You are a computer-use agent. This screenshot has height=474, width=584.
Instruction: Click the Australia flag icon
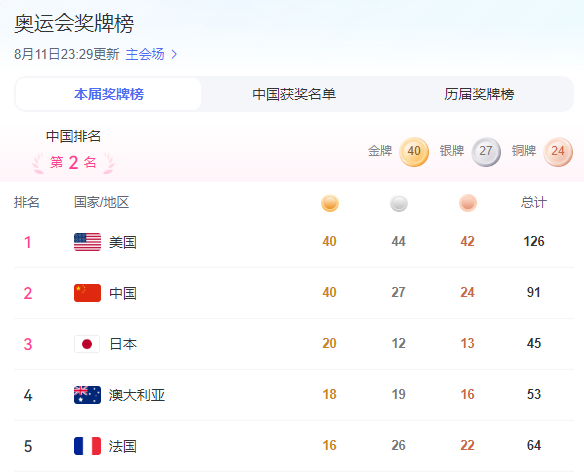[x=87, y=395]
